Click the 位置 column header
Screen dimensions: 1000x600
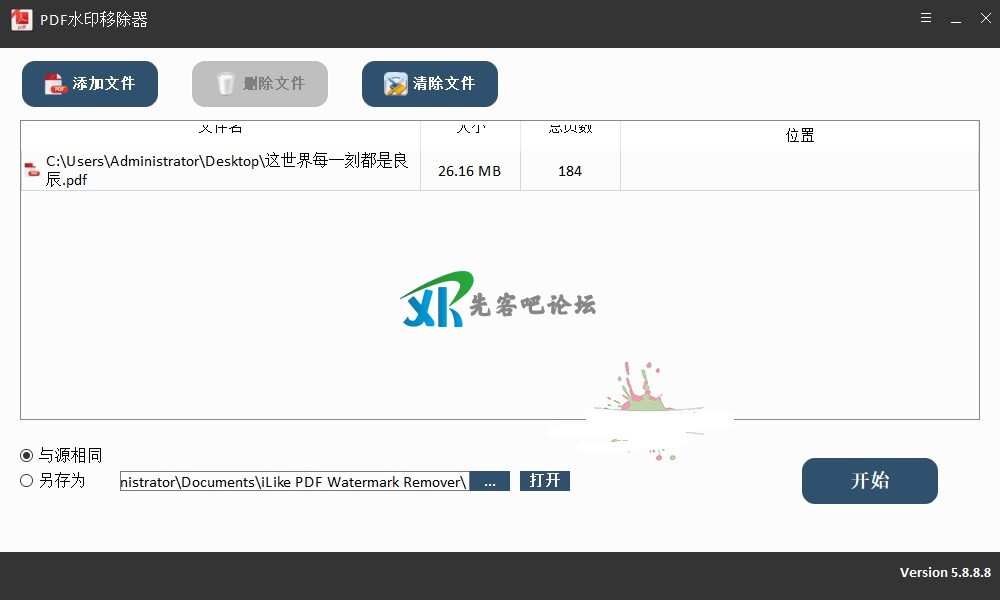[799, 135]
